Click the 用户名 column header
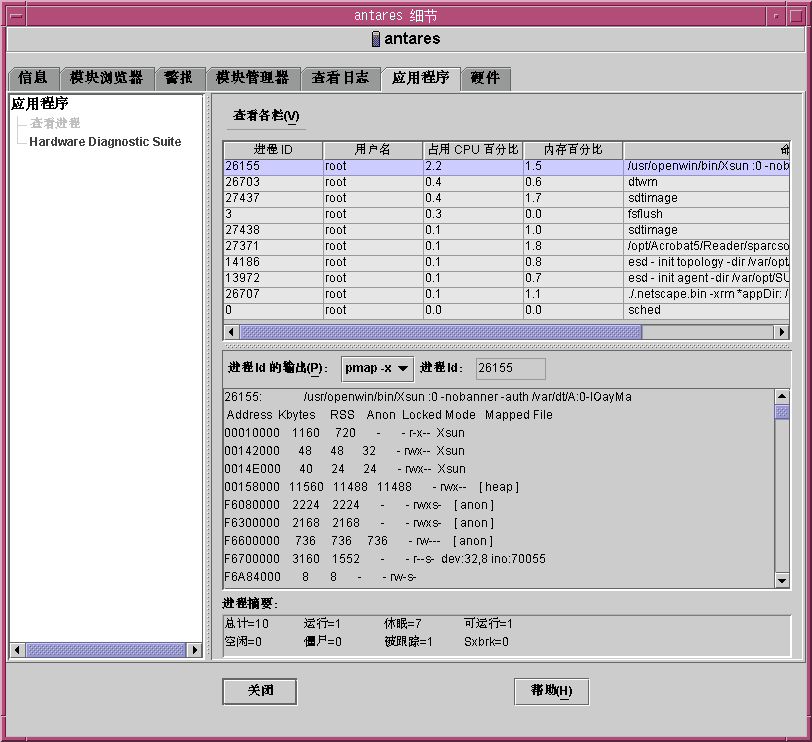The height and width of the screenshot is (742, 812). tap(373, 150)
